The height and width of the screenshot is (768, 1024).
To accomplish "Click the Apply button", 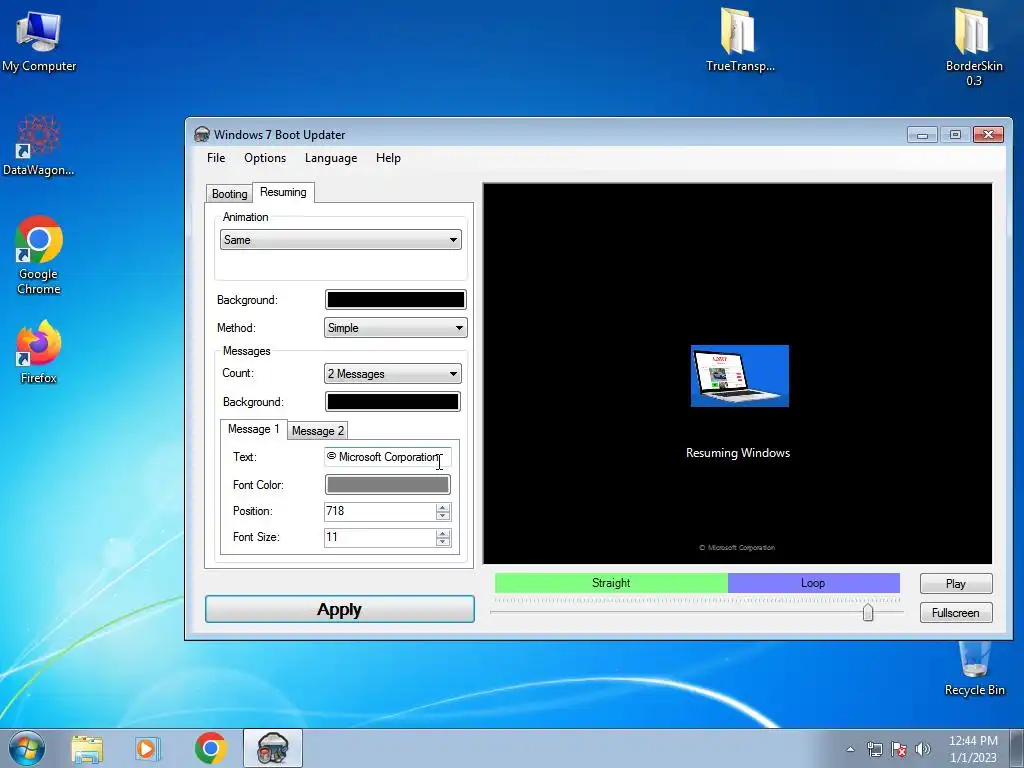I will (x=340, y=609).
